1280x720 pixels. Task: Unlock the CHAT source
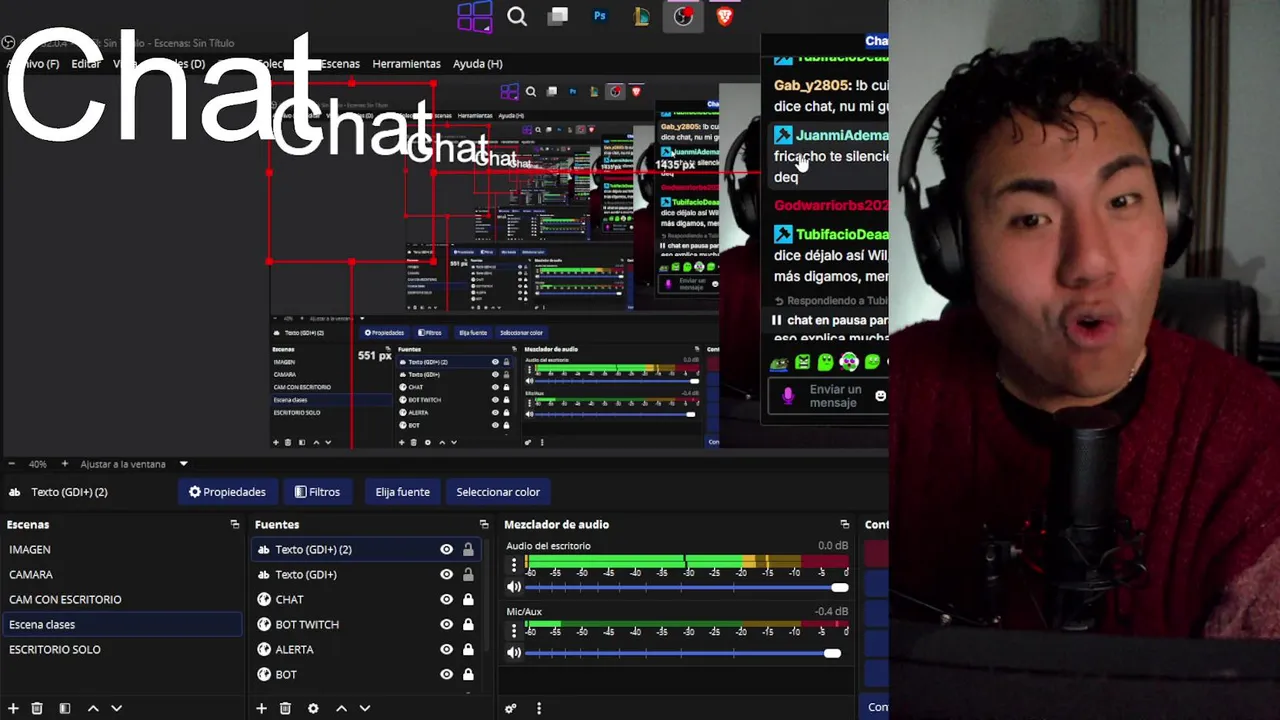click(x=468, y=599)
